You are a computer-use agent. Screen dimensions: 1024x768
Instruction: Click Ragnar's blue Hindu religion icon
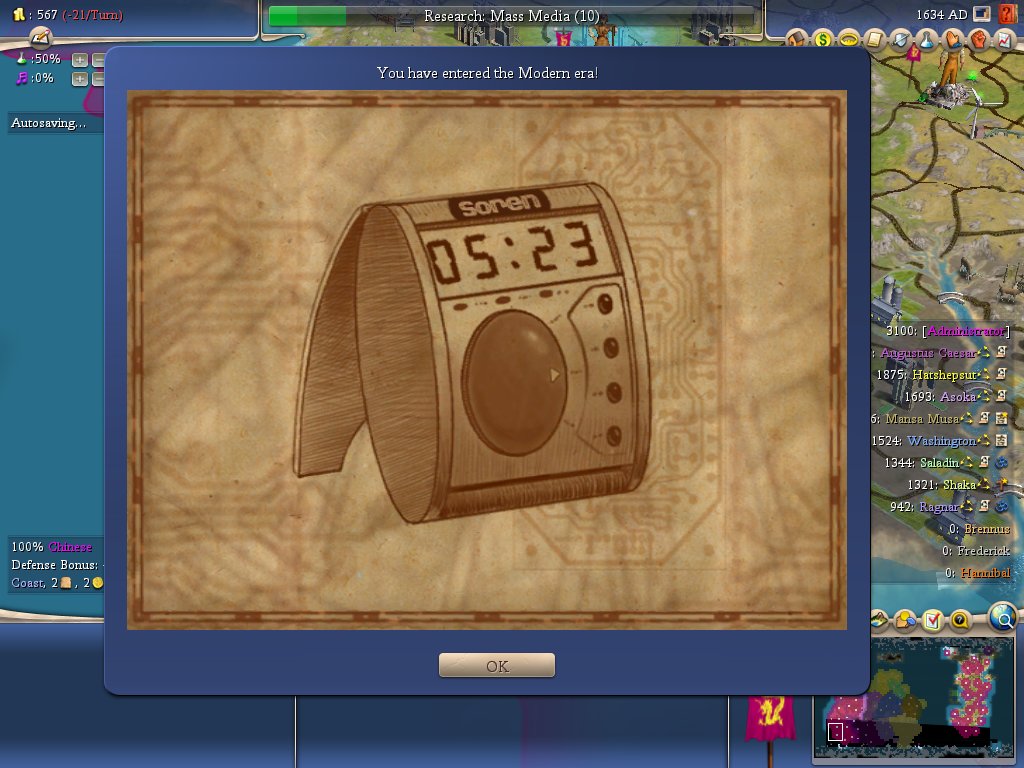(1002, 506)
